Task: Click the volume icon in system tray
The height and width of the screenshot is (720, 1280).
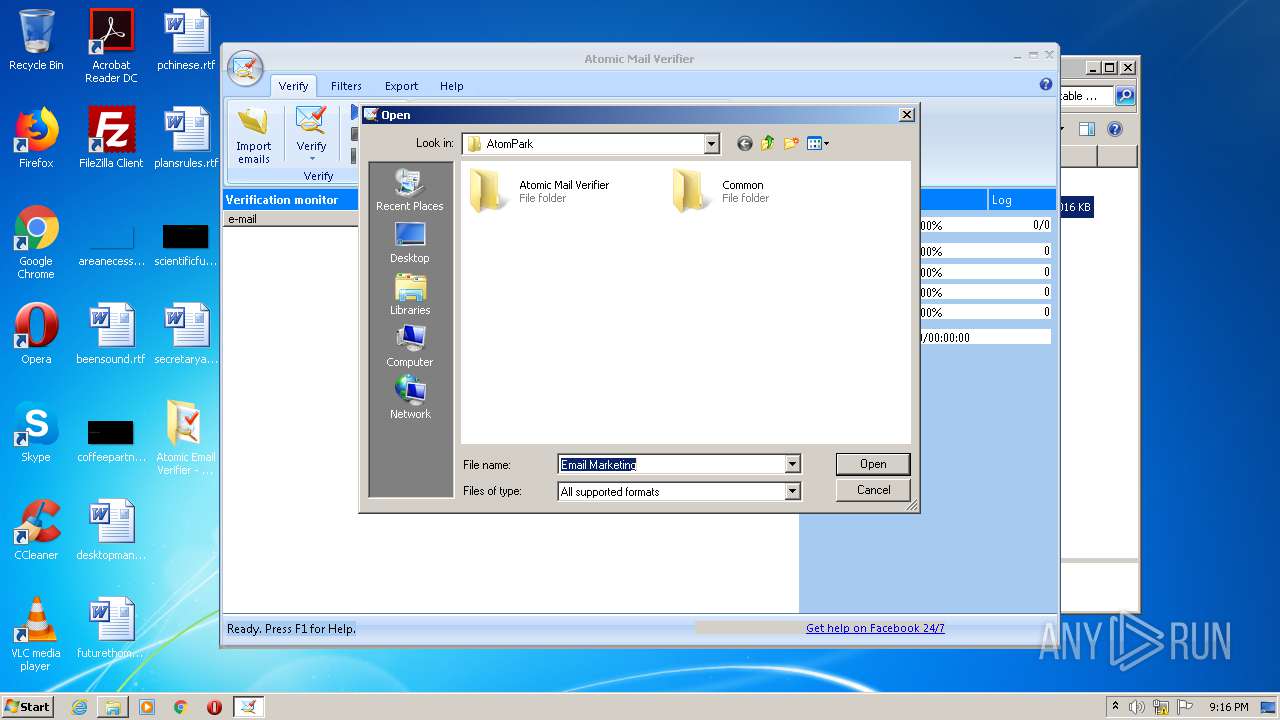Action: pyautogui.click(x=1137, y=707)
